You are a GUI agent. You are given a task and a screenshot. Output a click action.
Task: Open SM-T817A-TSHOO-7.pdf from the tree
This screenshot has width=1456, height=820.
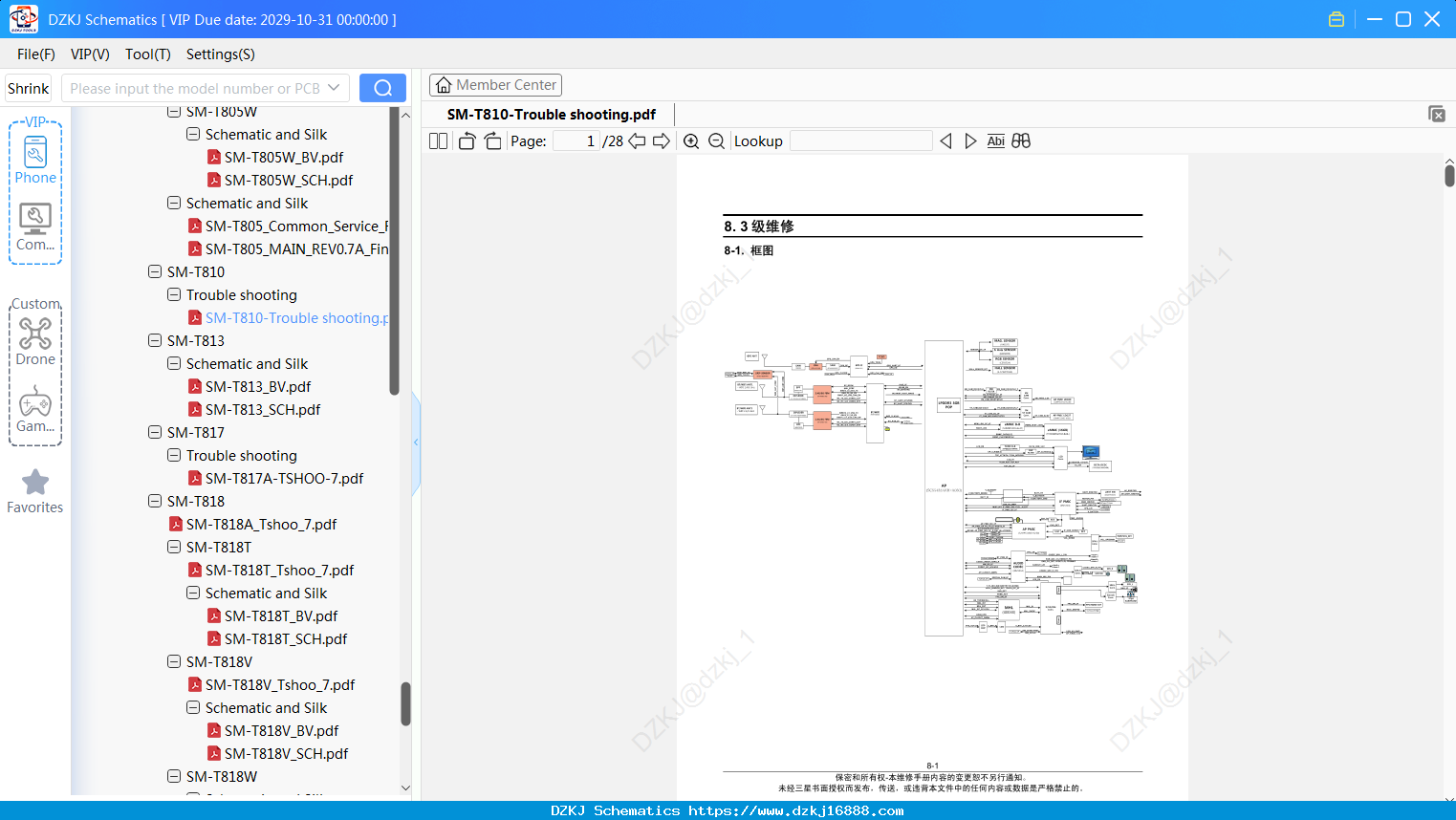pyautogui.click(x=285, y=479)
